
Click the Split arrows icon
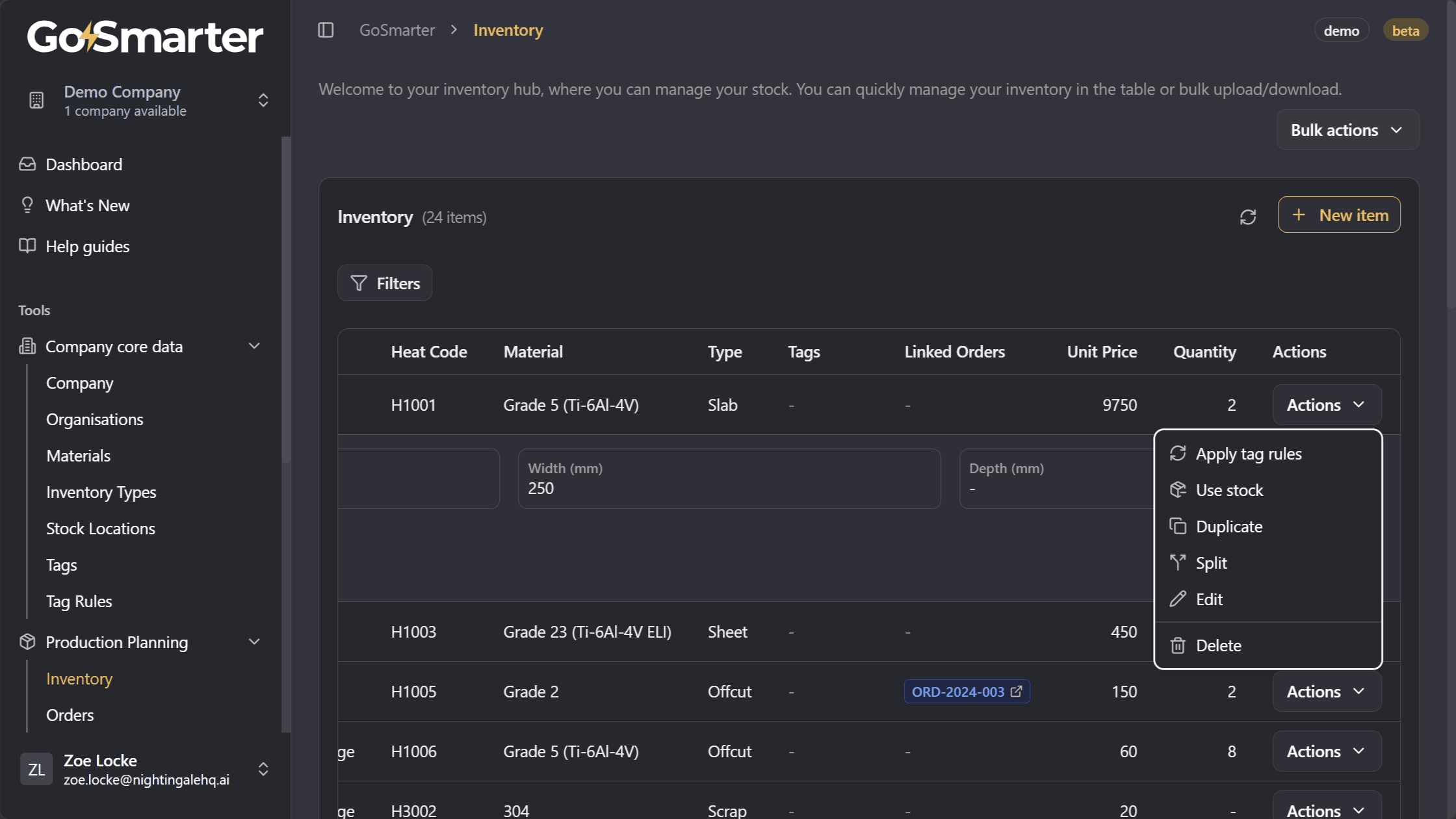click(1178, 562)
